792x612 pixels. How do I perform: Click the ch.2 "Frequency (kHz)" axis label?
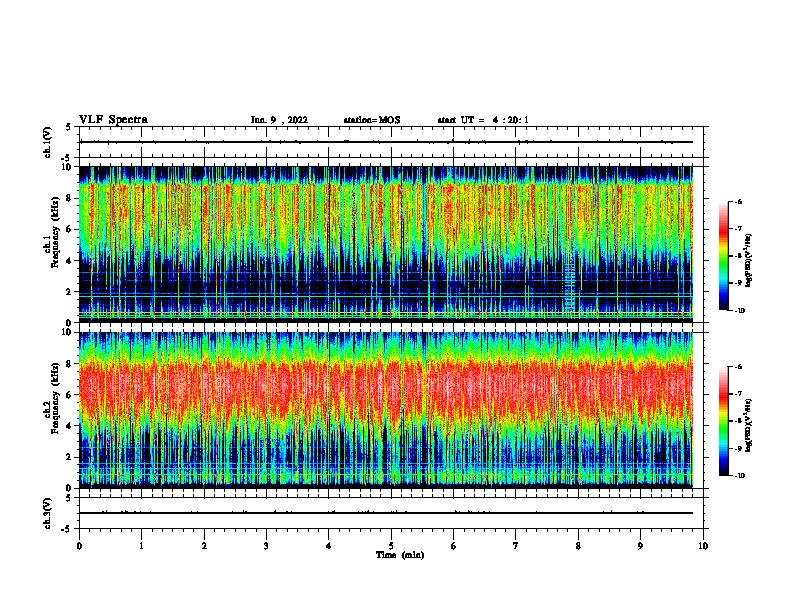pyautogui.click(x=55, y=398)
